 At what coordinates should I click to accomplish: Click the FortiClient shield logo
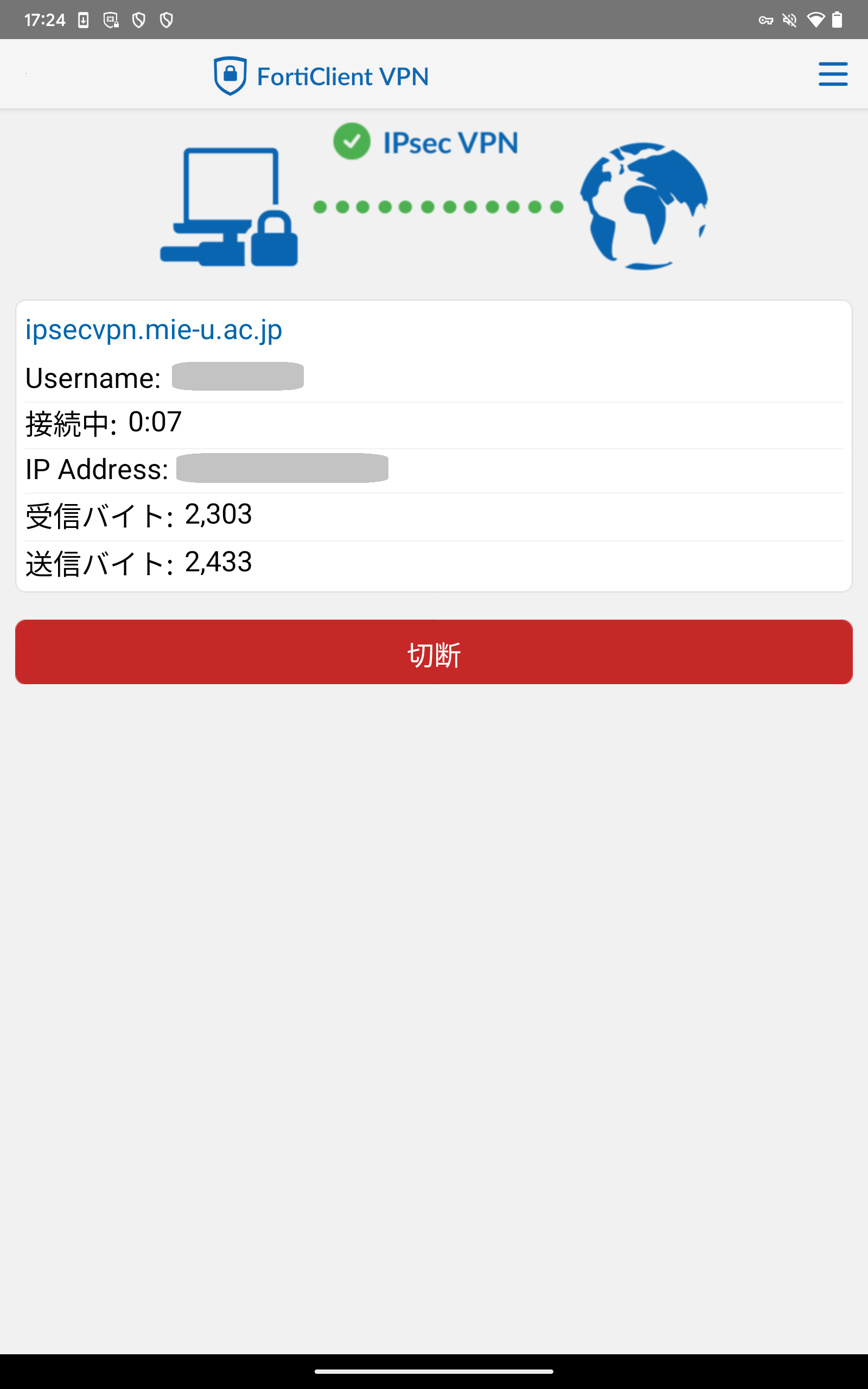tap(229, 76)
